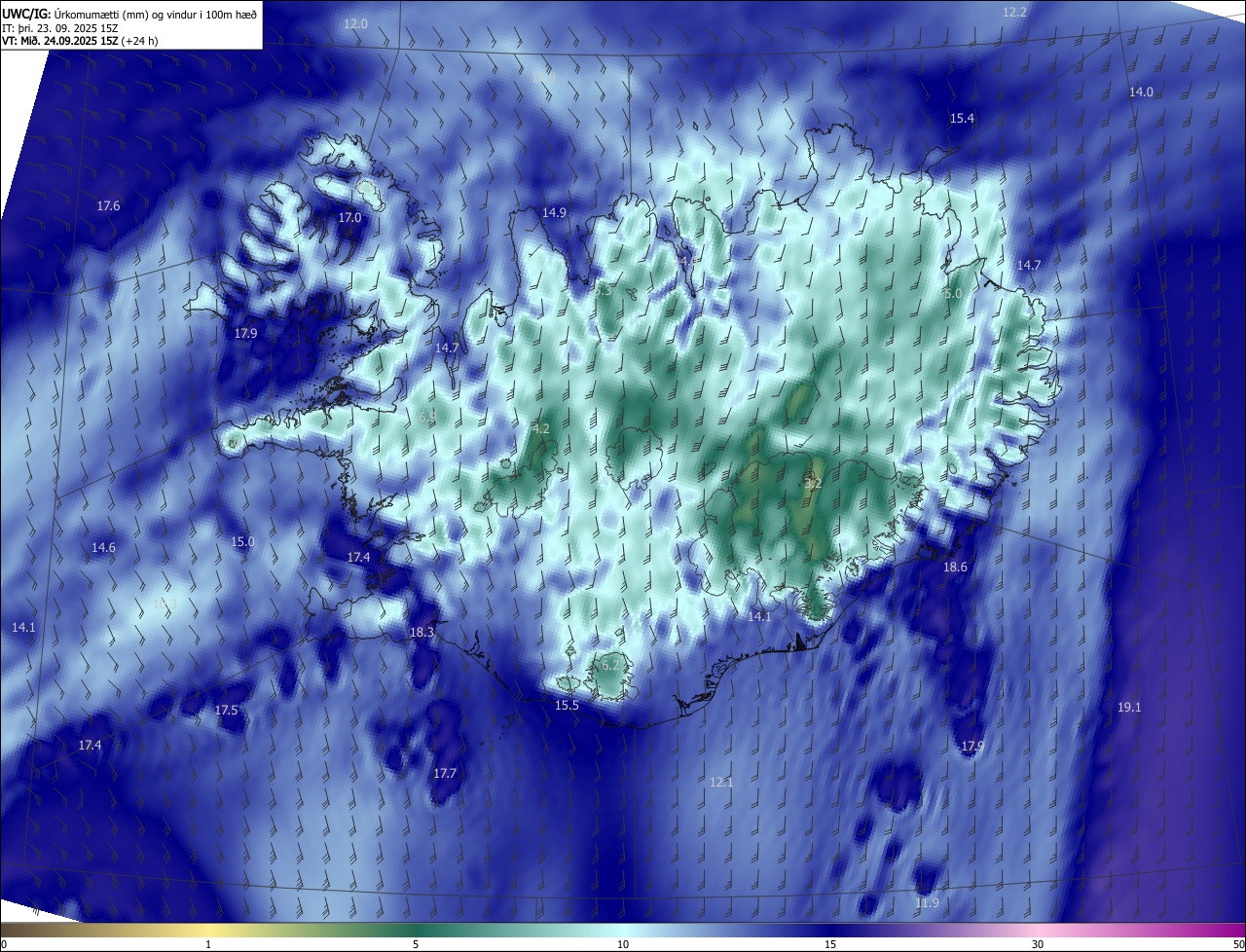This screenshot has width=1246, height=952.
Task: Click the 14.6 value label on the map
Action: (x=103, y=548)
